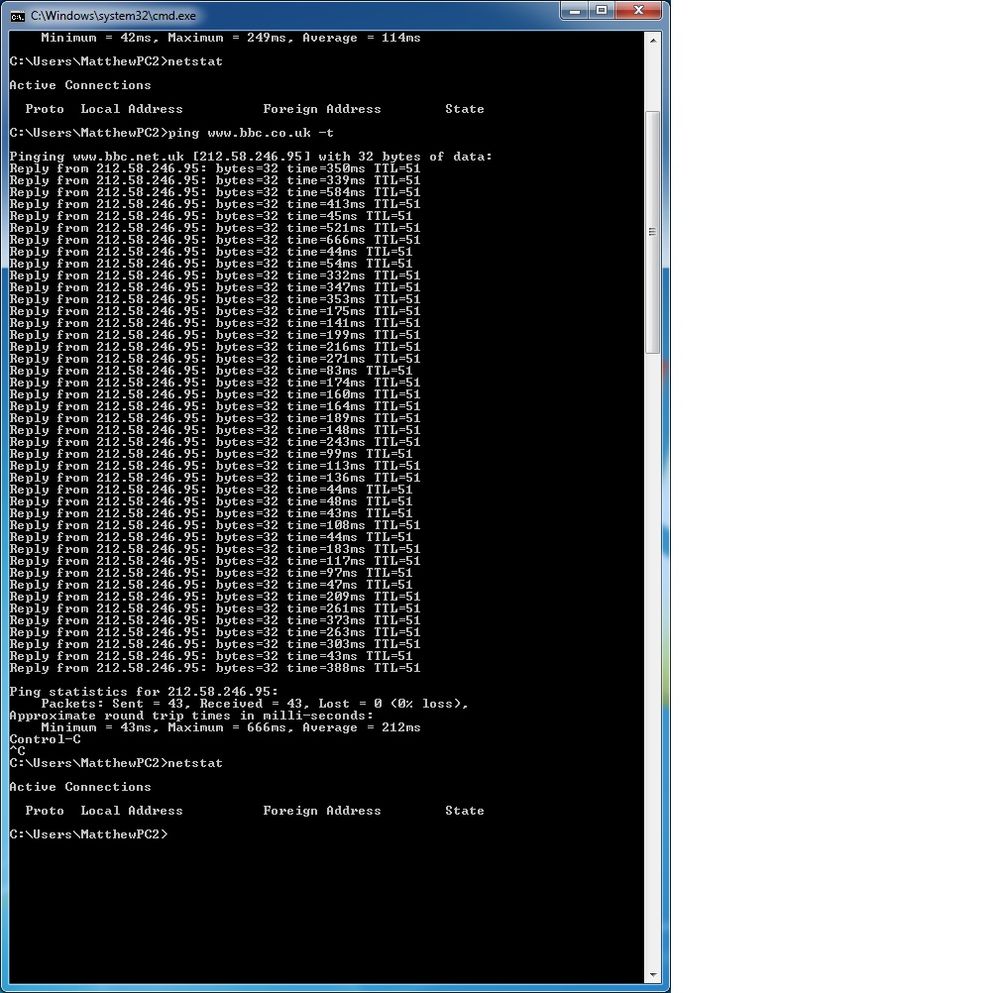Close the cmd.exe window

[639, 11]
